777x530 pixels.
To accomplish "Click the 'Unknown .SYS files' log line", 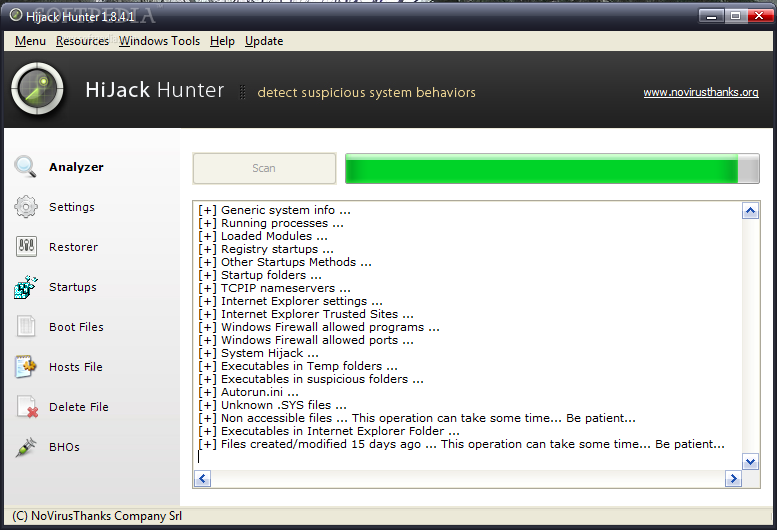I will [x=272, y=405].
